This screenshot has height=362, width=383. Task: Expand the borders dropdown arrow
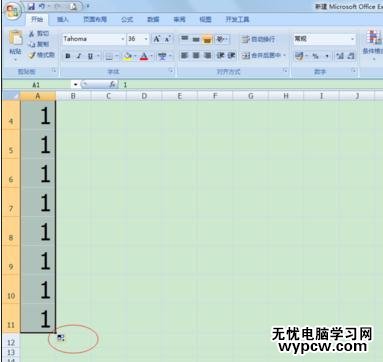[x=117, y=56]
